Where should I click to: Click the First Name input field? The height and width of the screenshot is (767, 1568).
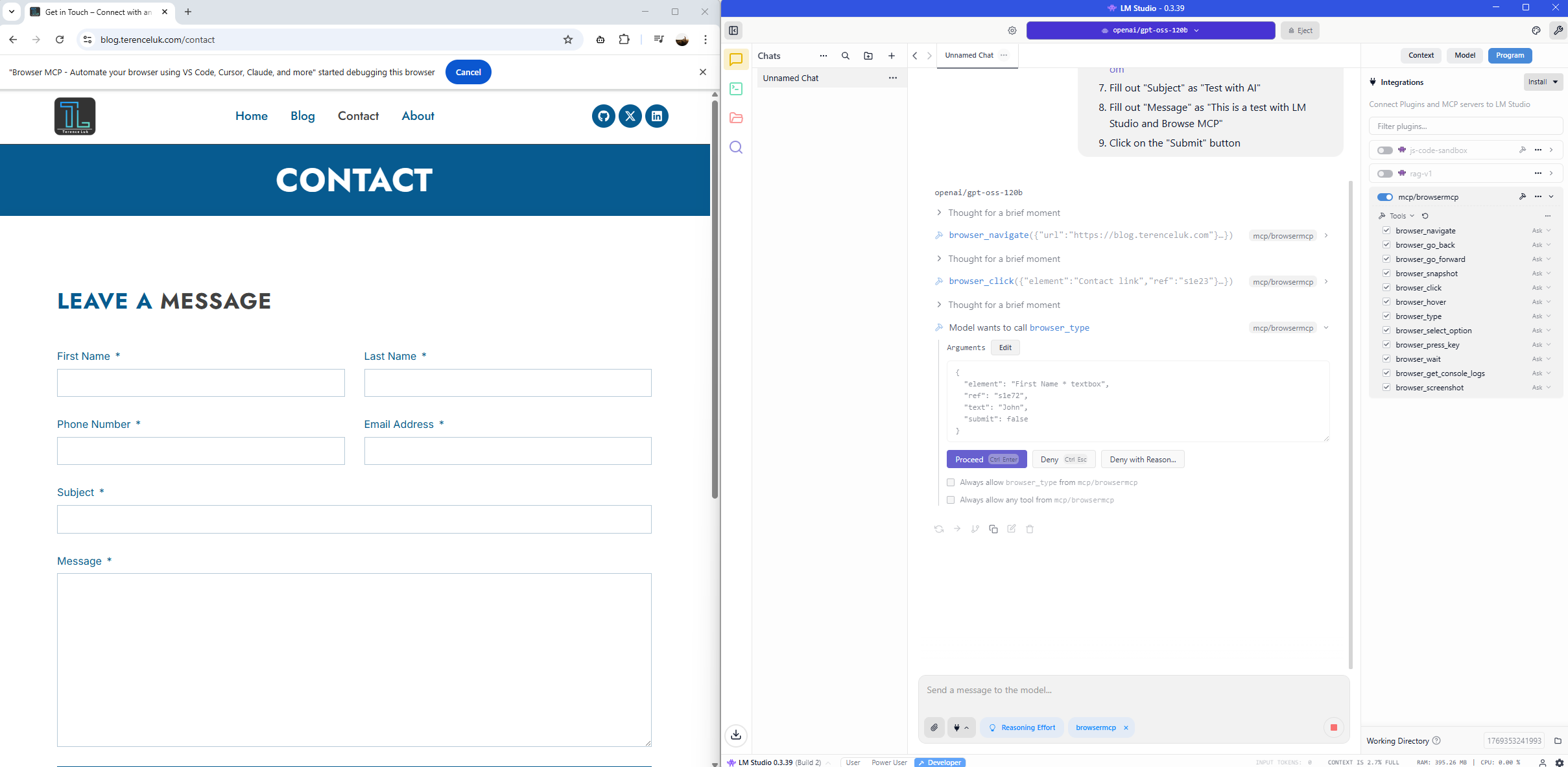click(x=200, y=383)
